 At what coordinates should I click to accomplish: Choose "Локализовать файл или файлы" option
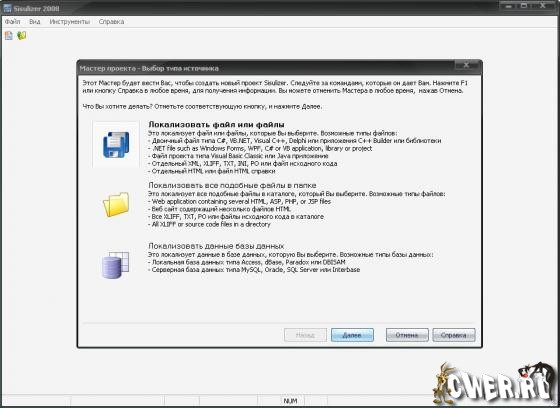pyautogui.click(x=216, y=125)
